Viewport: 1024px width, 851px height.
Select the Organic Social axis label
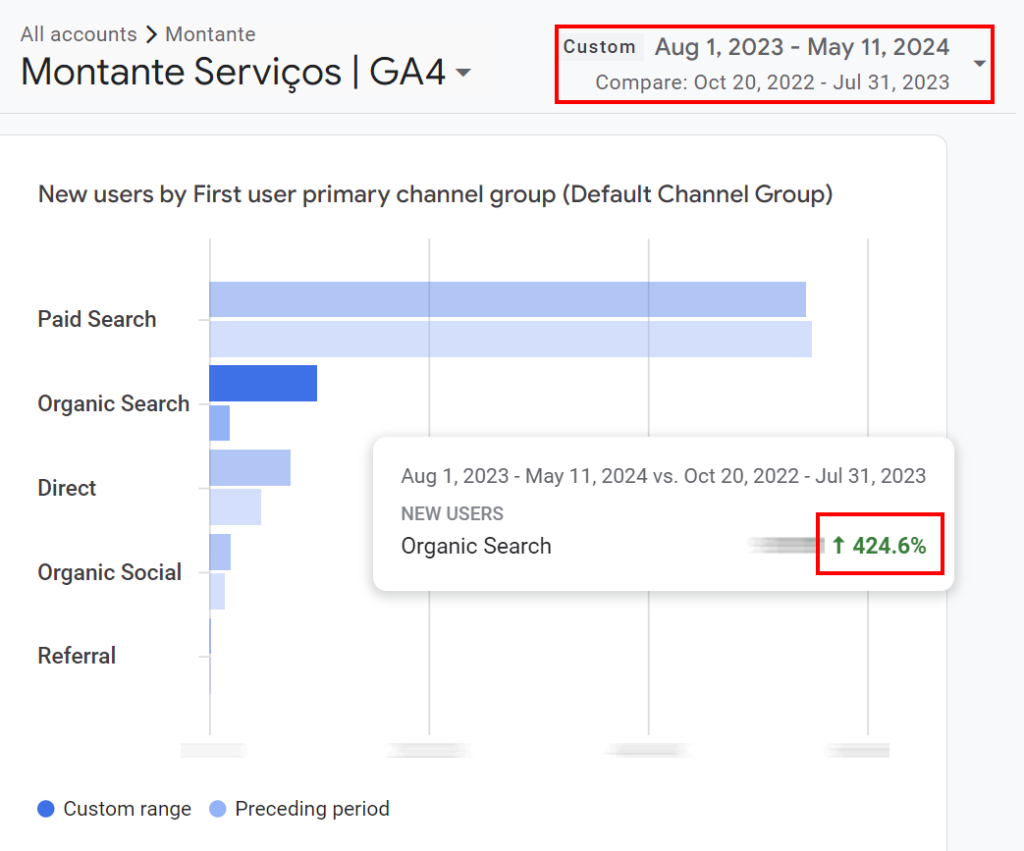coord(110,573)
